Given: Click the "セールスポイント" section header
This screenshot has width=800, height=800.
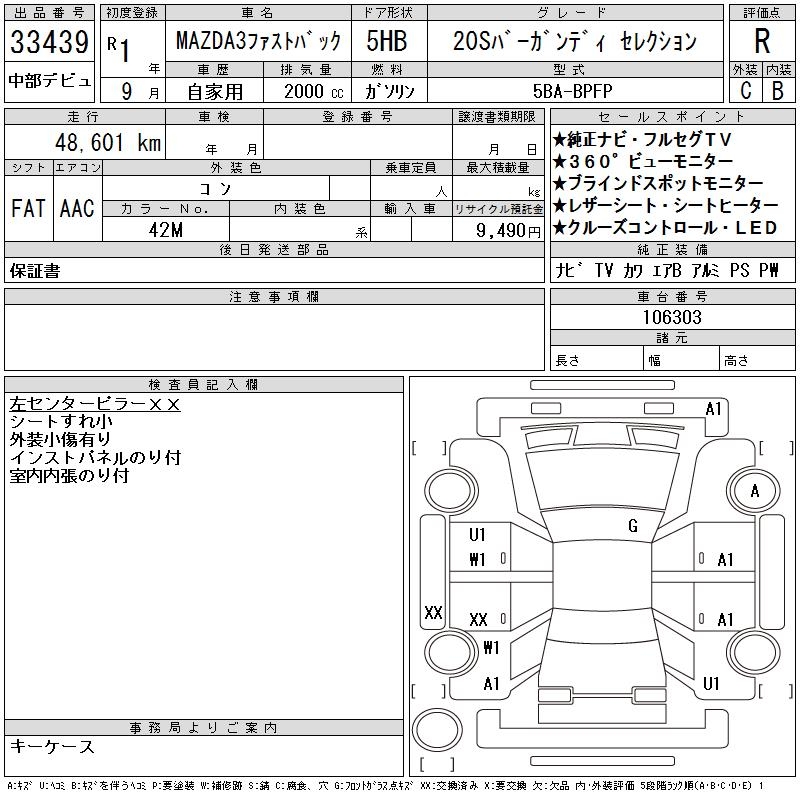Looking at the screenshot, I should [672, 117].
